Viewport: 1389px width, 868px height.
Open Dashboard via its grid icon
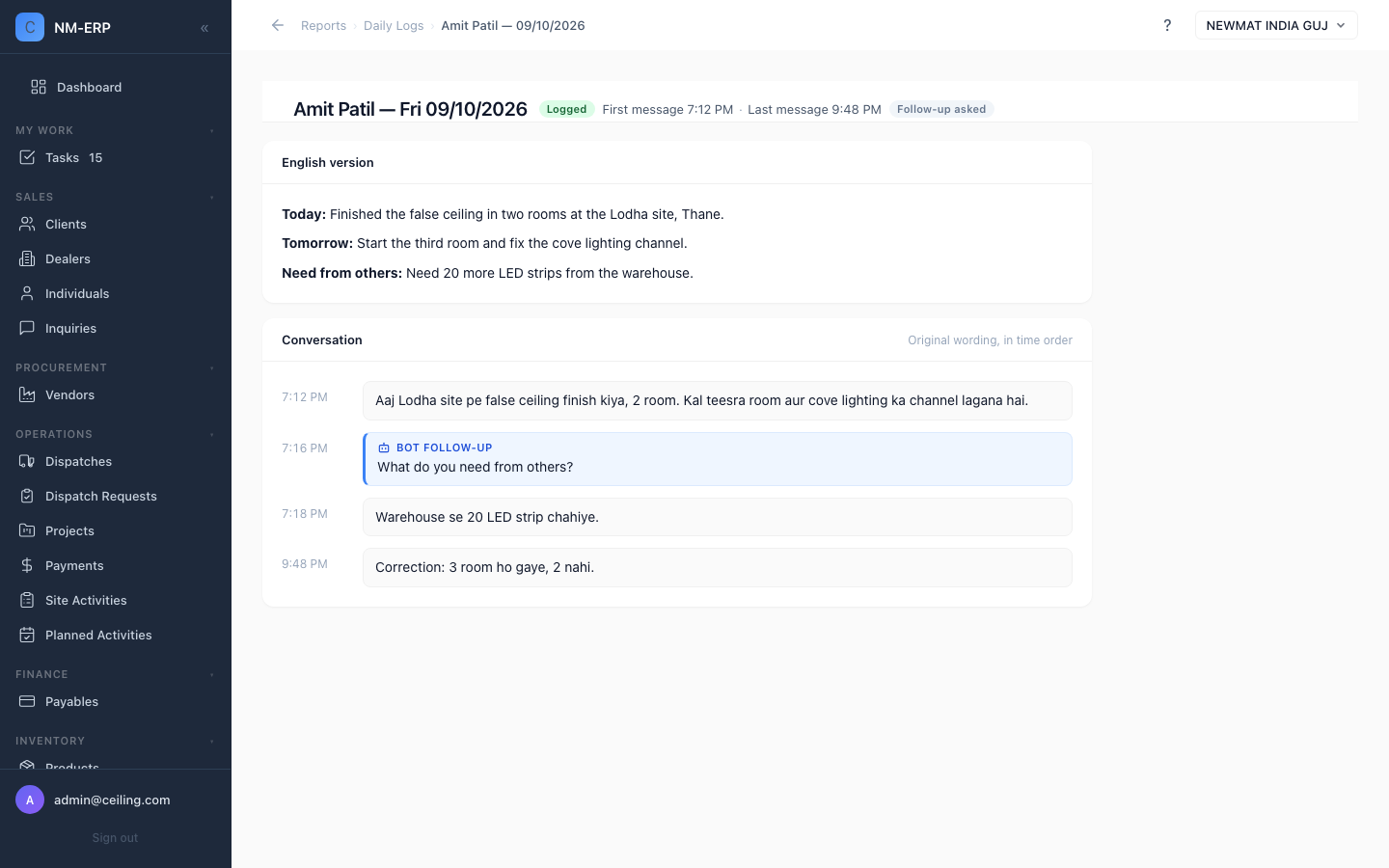coord(39,87)
